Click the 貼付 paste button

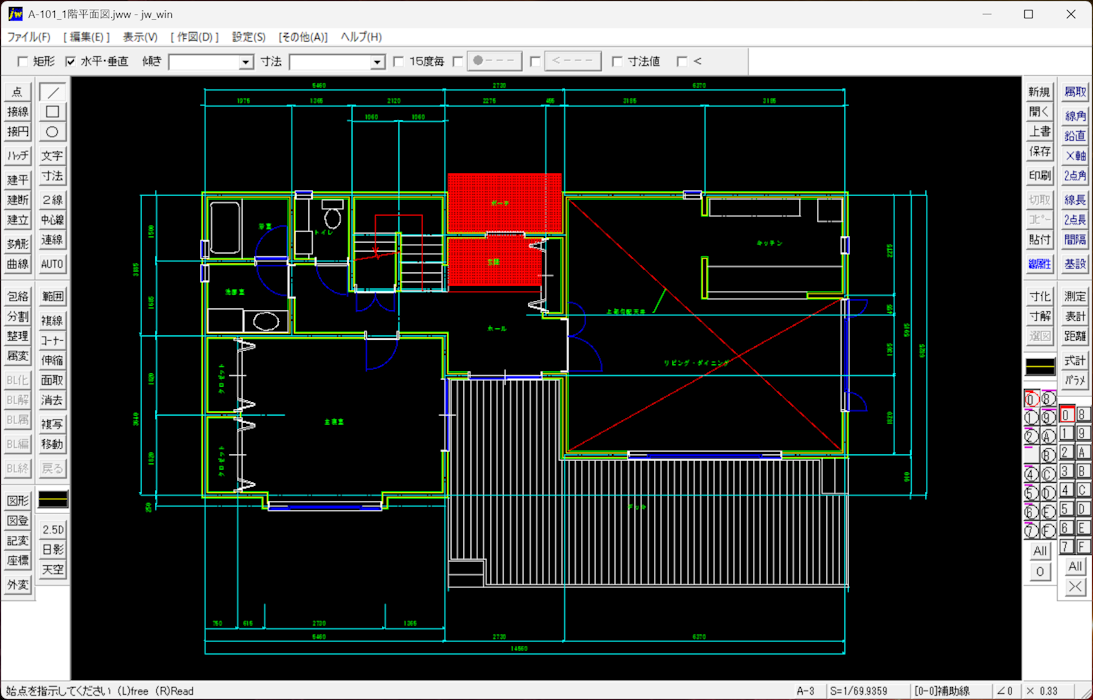coord(1039,240)
